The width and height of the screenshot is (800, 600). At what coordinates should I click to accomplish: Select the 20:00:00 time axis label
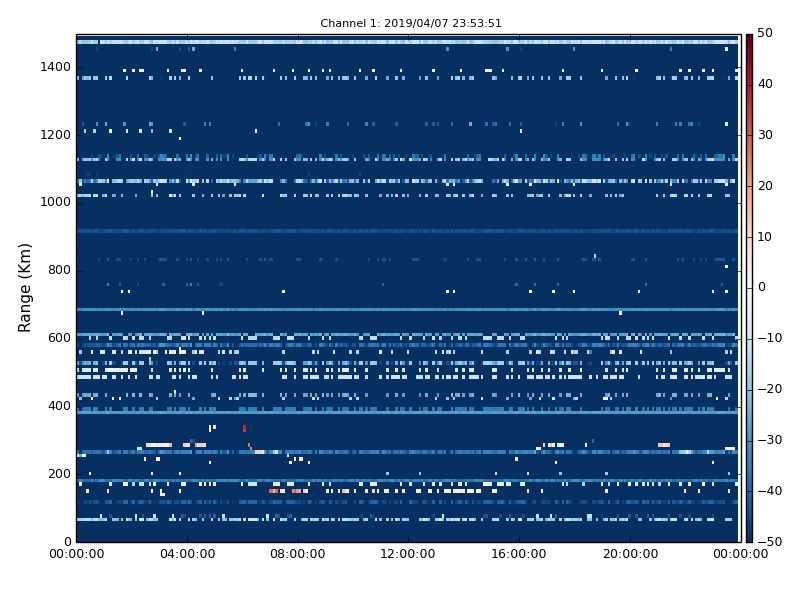(x=630, y=554)
